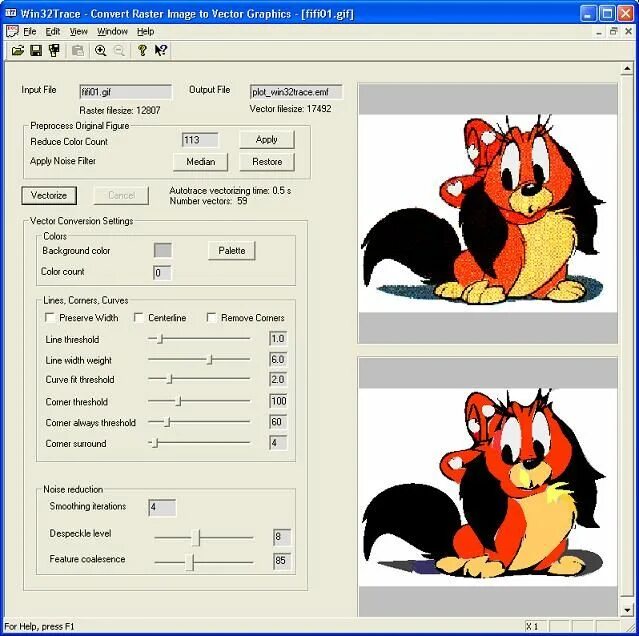Click the Smoothing iterations field
Image resolution: width=639 pixels, height=636 pixels.
tap(162, 508)
